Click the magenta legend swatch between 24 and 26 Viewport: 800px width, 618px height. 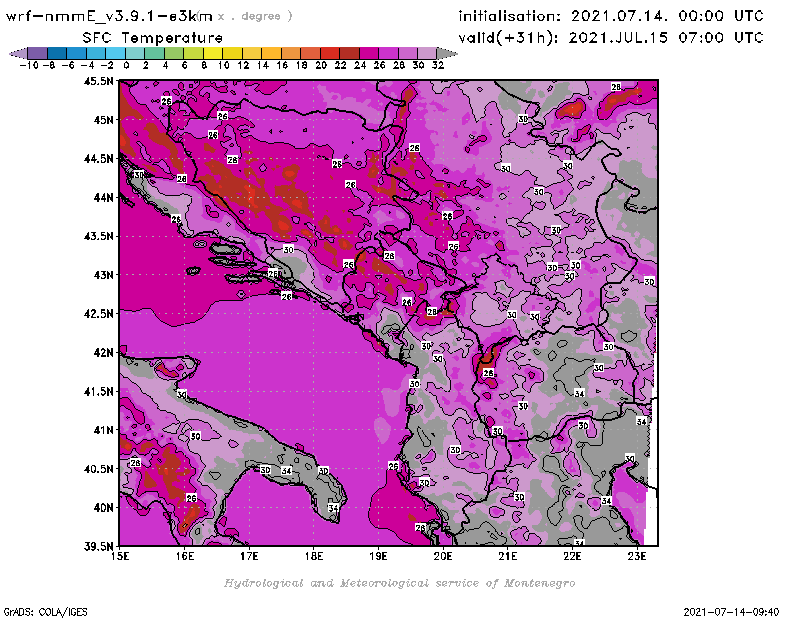coord(368,53)
